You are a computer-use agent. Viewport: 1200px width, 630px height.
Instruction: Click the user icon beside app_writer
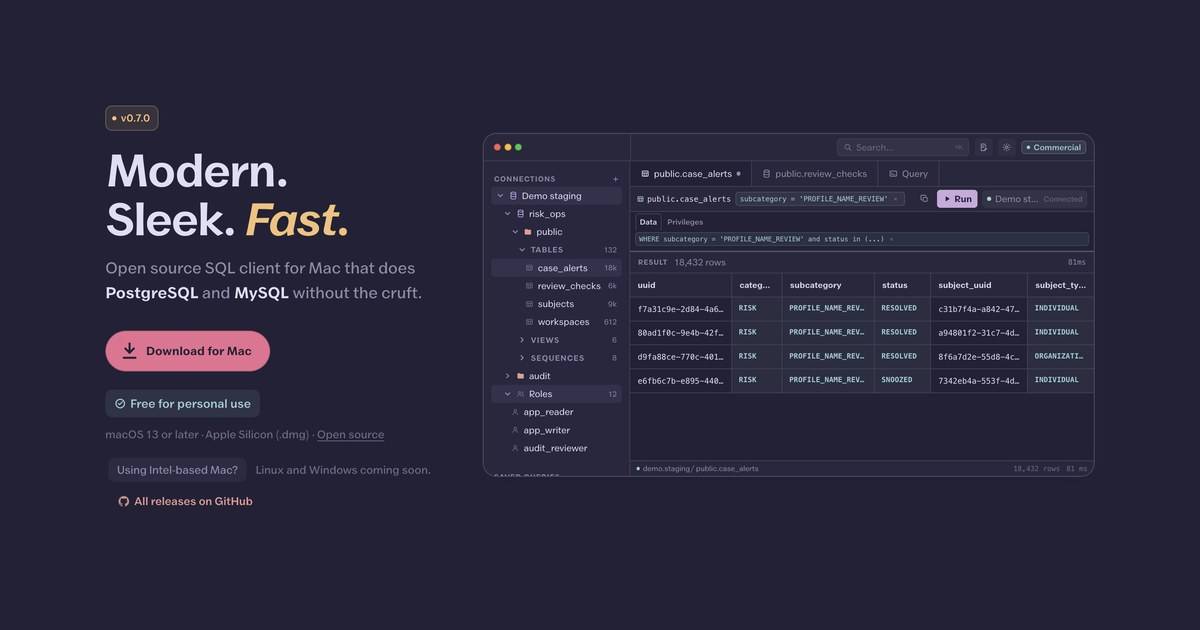coord(515,430)
